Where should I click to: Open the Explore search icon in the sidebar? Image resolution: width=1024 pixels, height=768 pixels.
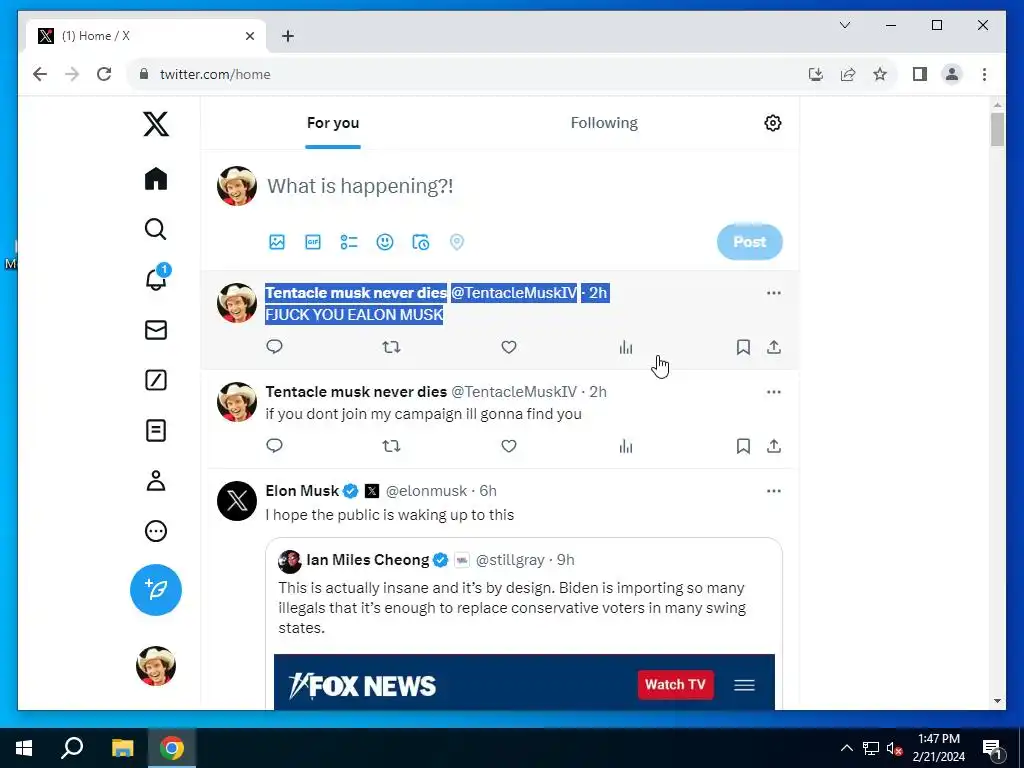155,229
